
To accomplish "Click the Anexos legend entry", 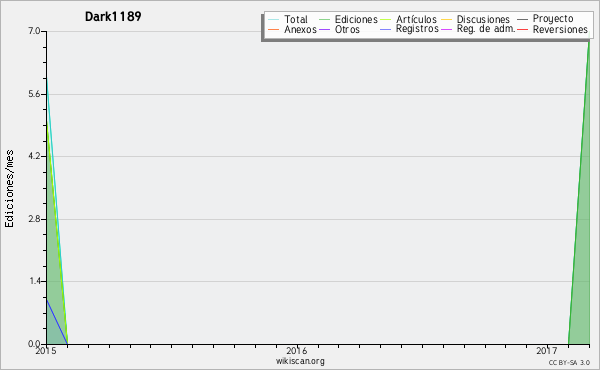I will (292, 29).
